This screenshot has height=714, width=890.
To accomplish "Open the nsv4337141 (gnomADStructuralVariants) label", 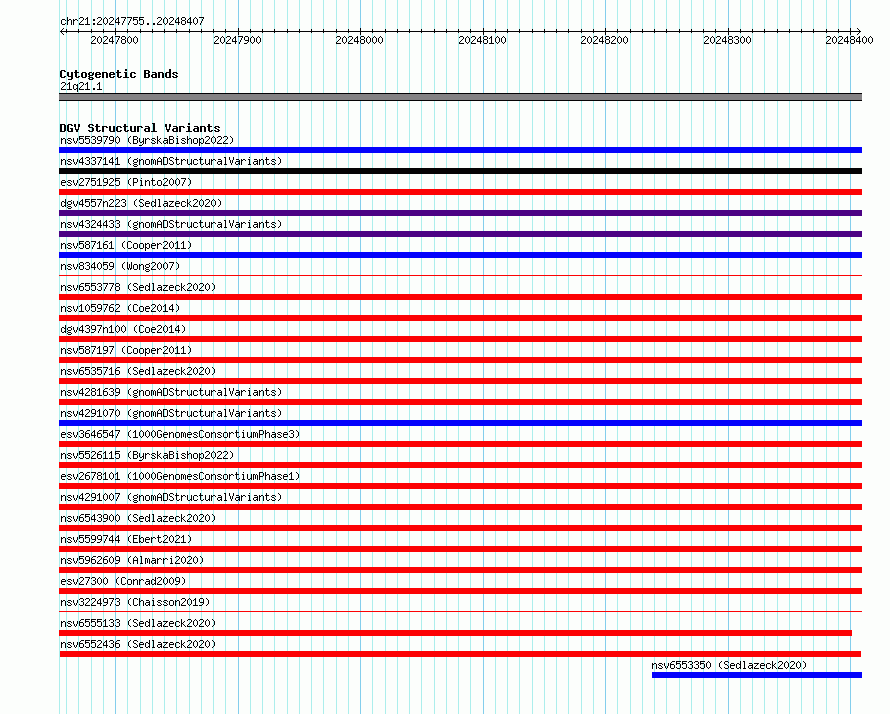I will click(171, 161).
